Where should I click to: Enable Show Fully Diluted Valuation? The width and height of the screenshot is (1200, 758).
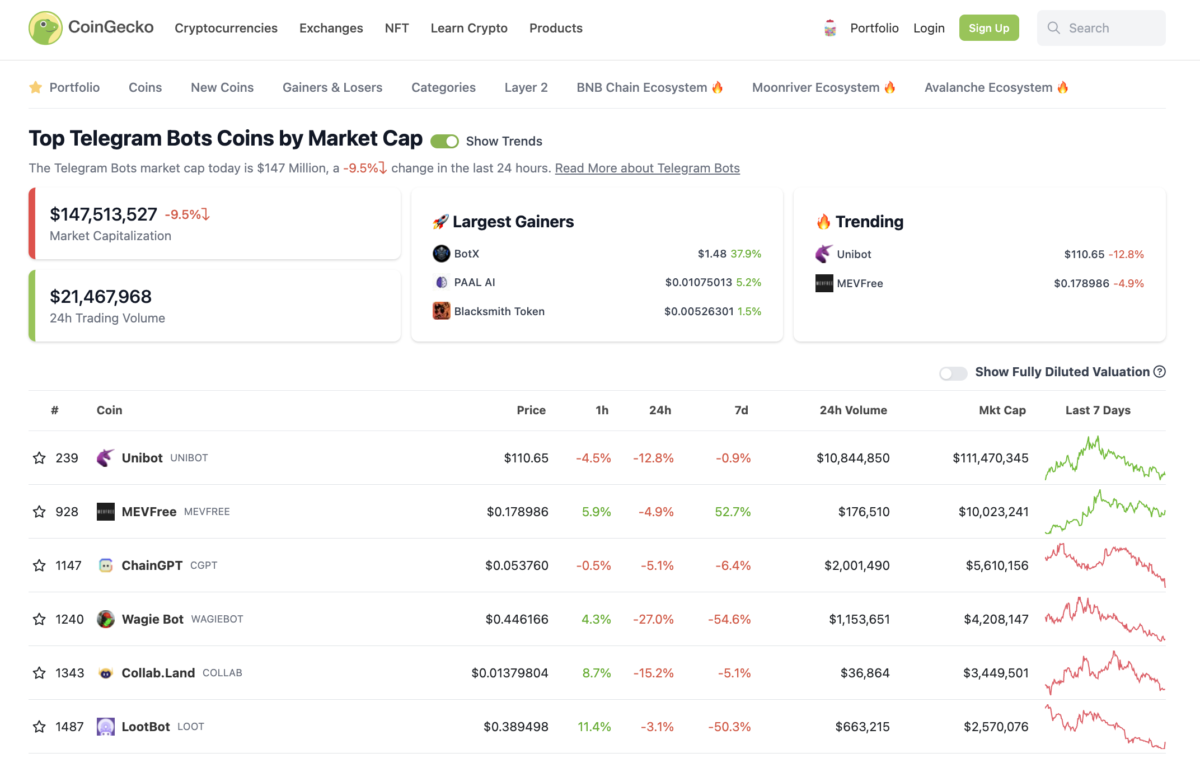tap(951, 372)
